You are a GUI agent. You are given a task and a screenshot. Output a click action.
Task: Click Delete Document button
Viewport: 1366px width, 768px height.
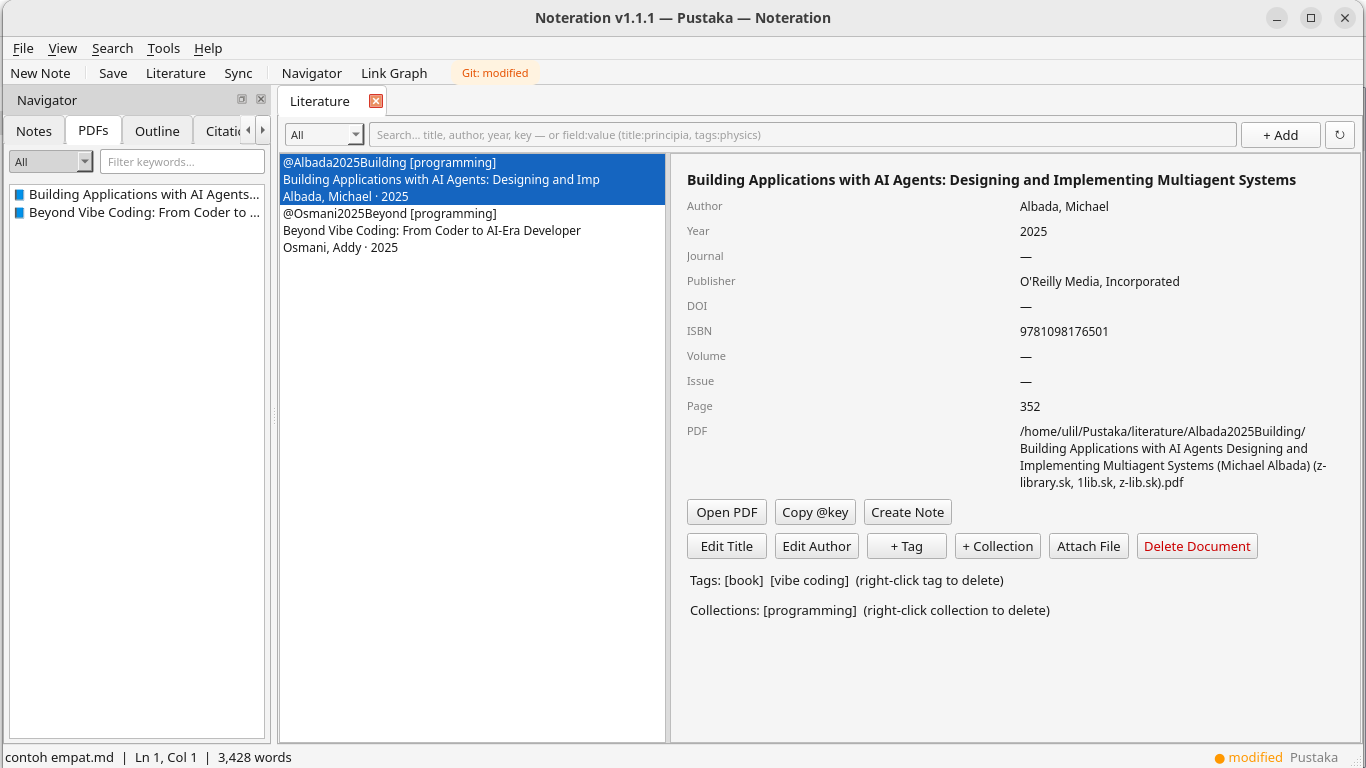(1197, 546)
